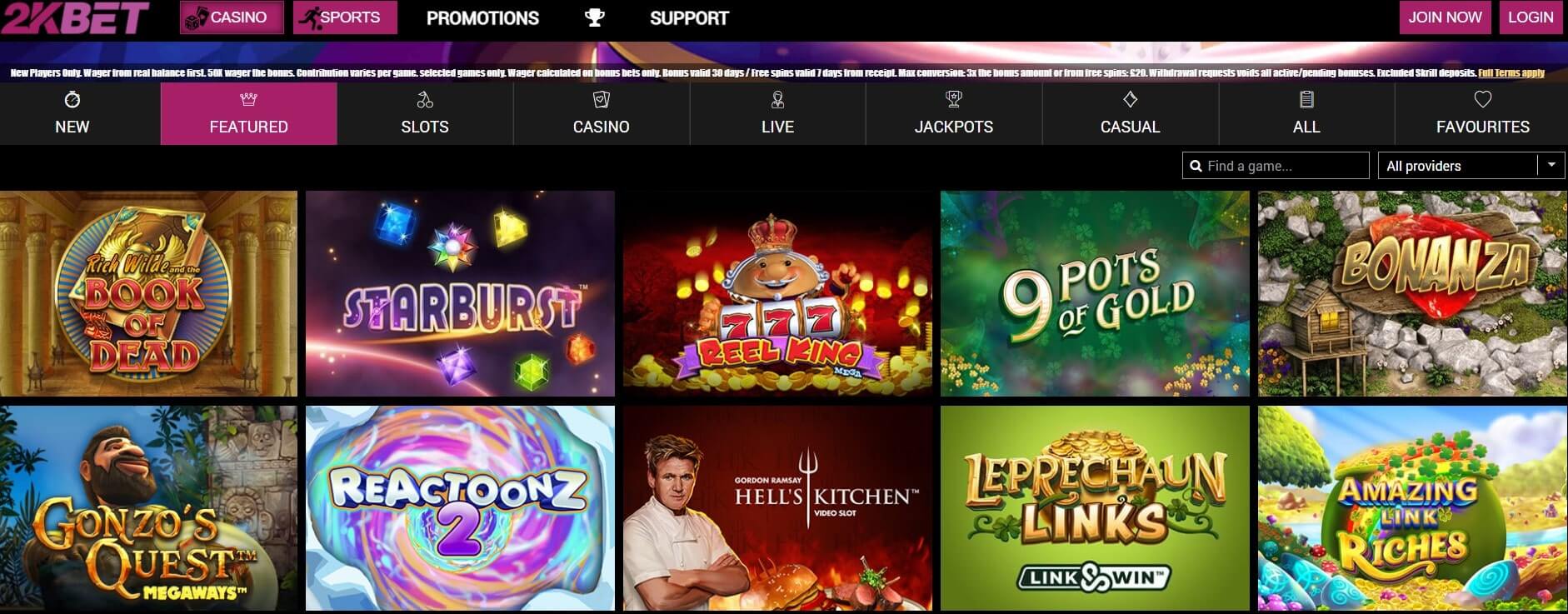Click the playing card icon above CASINO
Screen dimensions: 1568x614
point(602,100)
